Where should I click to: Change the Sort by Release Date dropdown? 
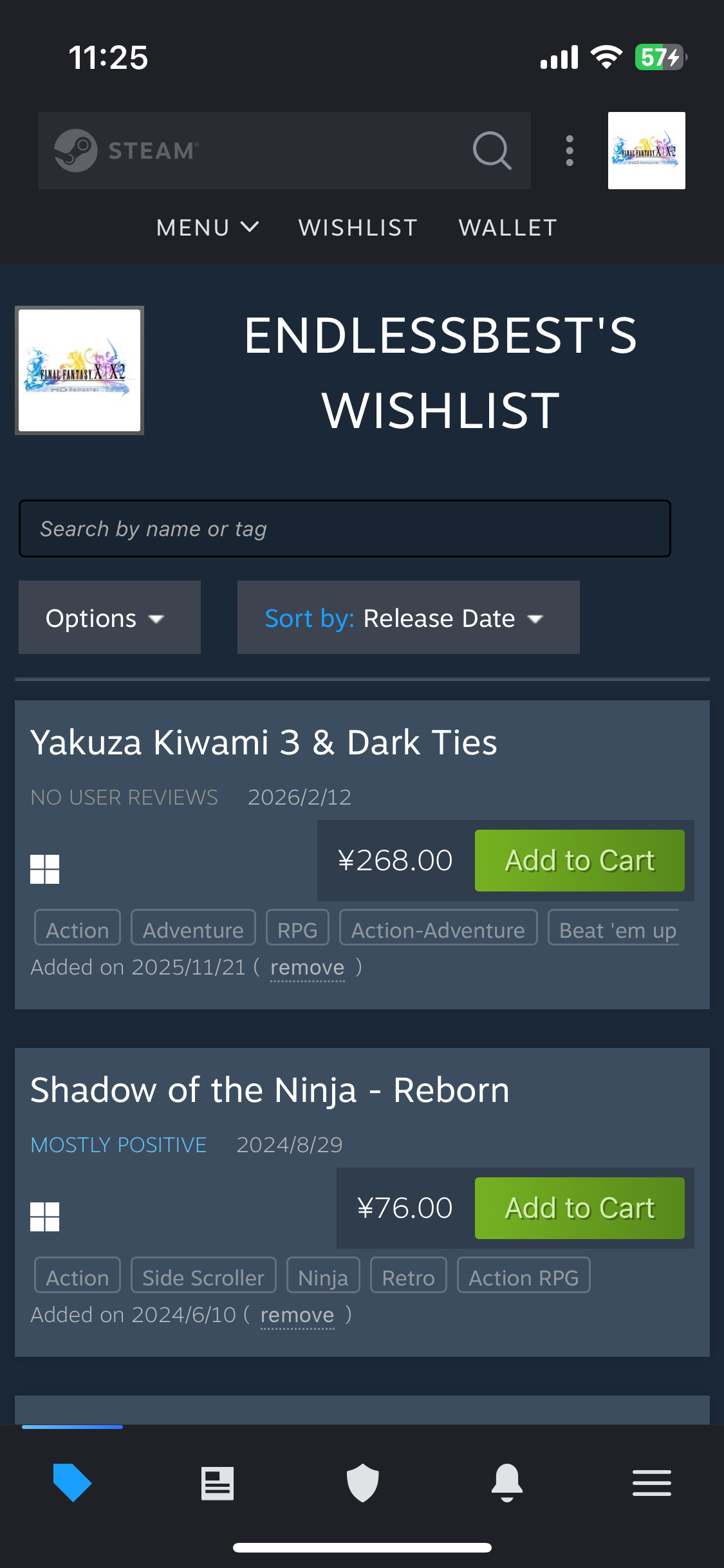[x=408, y=618]
